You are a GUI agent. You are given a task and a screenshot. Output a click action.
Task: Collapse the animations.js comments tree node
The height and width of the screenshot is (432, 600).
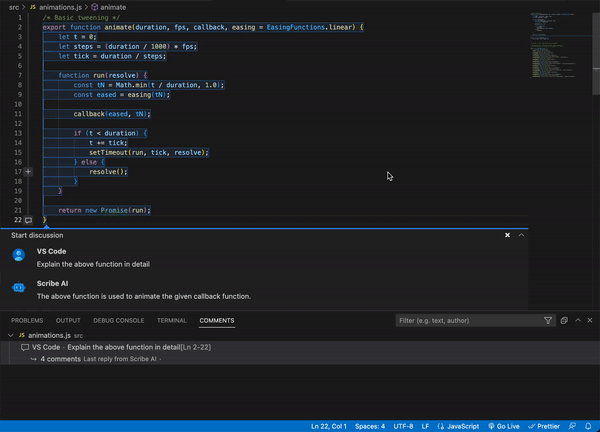pos(10,335)
